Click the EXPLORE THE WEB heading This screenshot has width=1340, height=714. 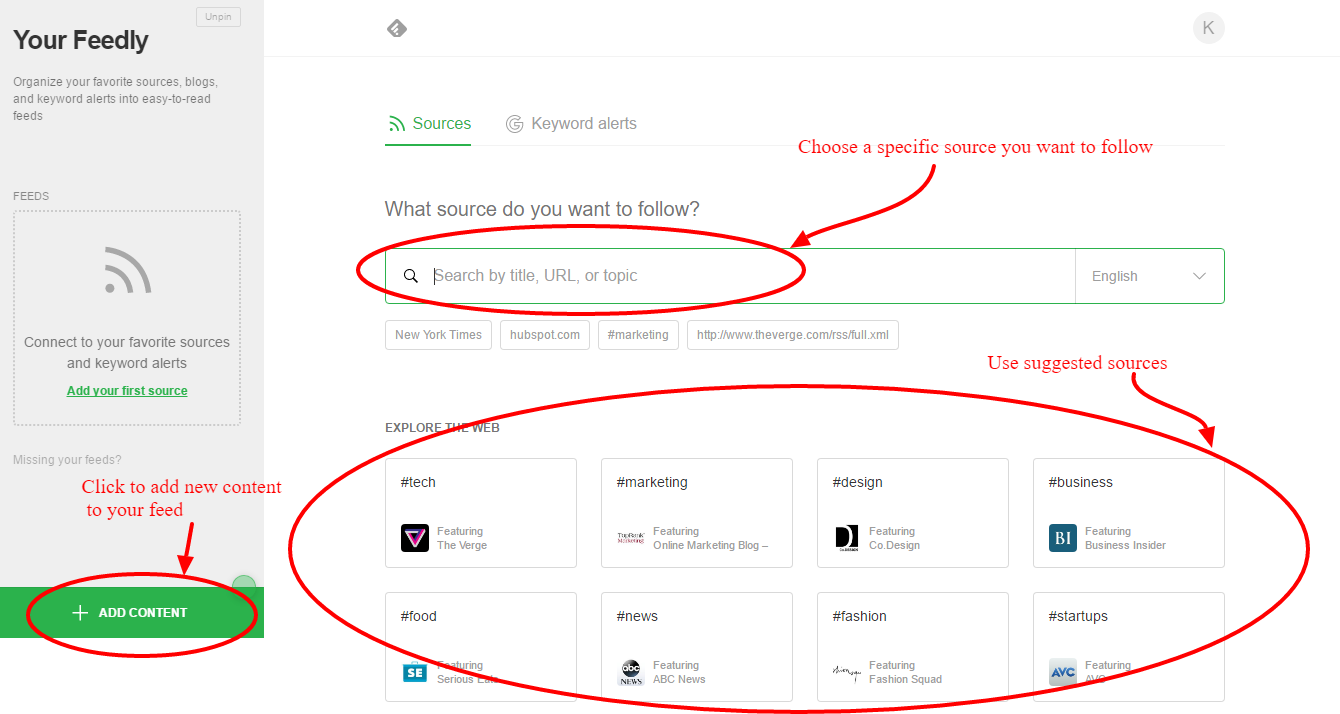[442, 428]
